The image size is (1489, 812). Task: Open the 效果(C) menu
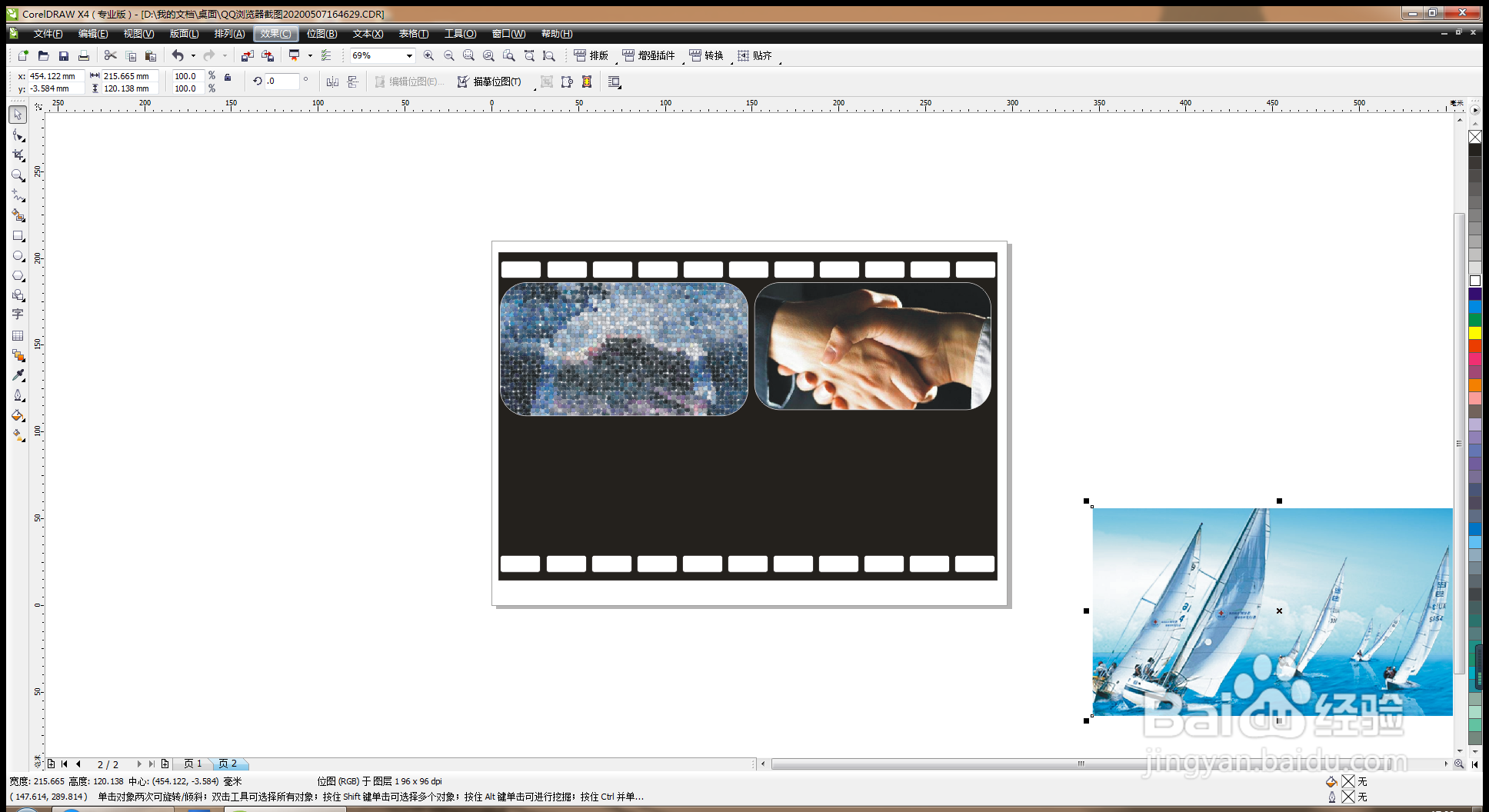(275, 34)
